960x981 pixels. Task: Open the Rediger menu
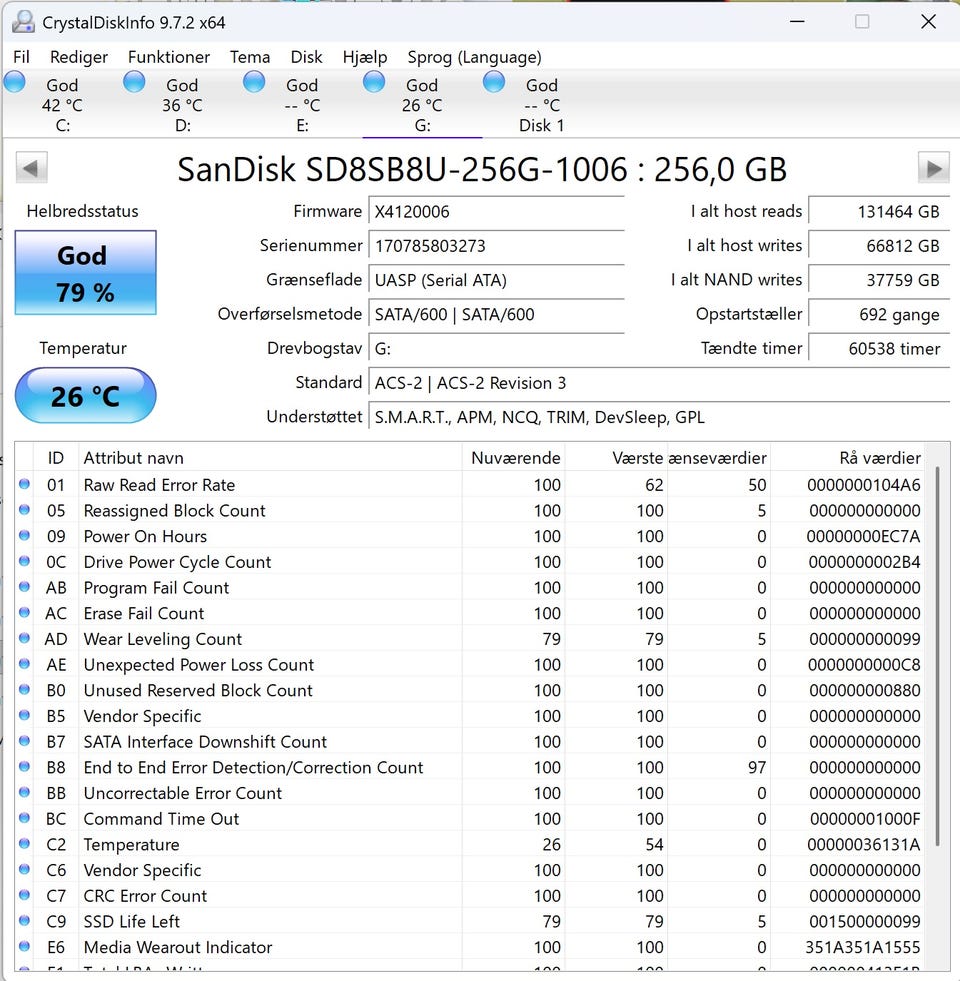click(79, 57)
